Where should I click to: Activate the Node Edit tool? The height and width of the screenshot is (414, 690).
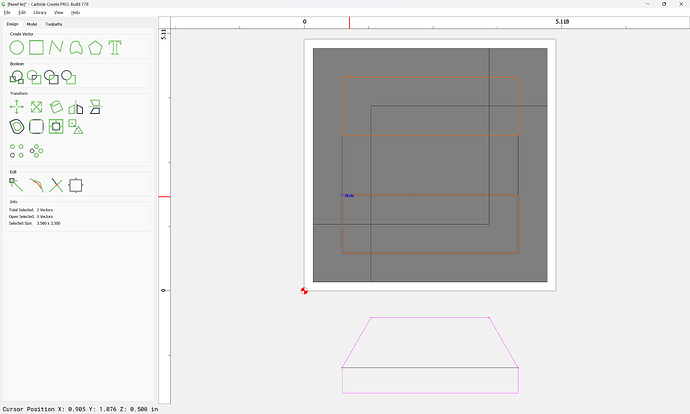coord(17,185)
